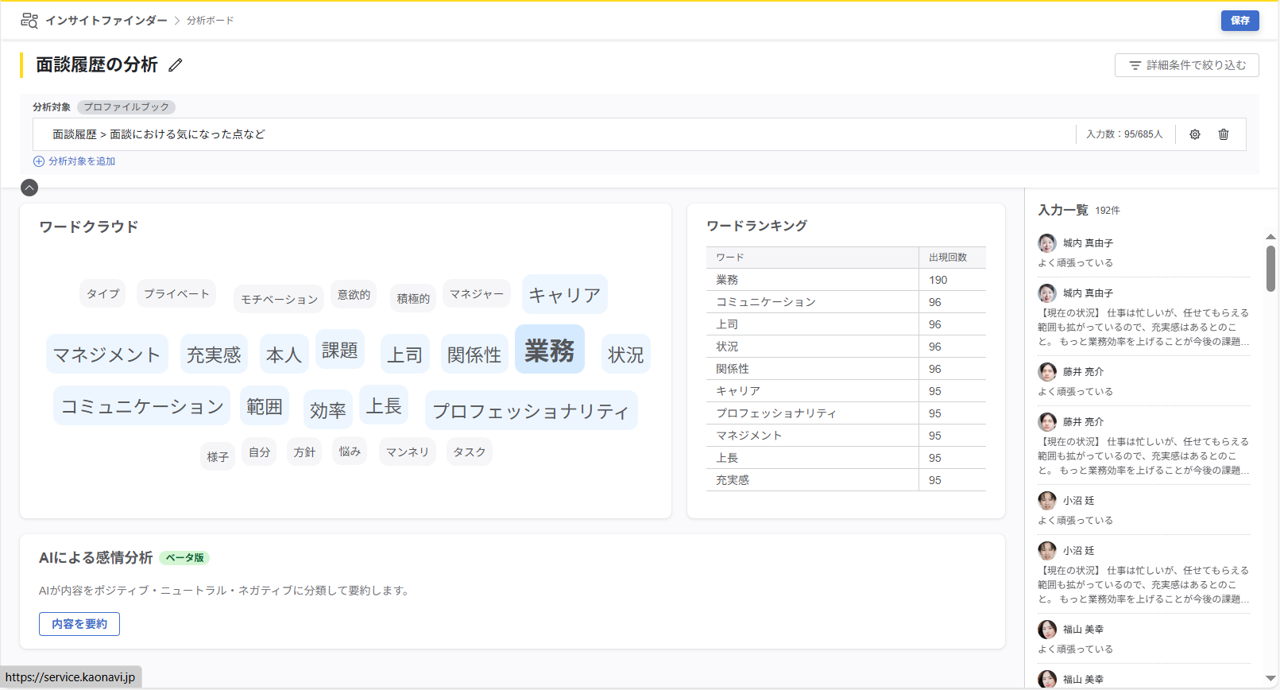Select the 業務 word in word cloud
The height and width of the screenshot is (690, 1280).
pyautogui.click(x=549, y=350)
